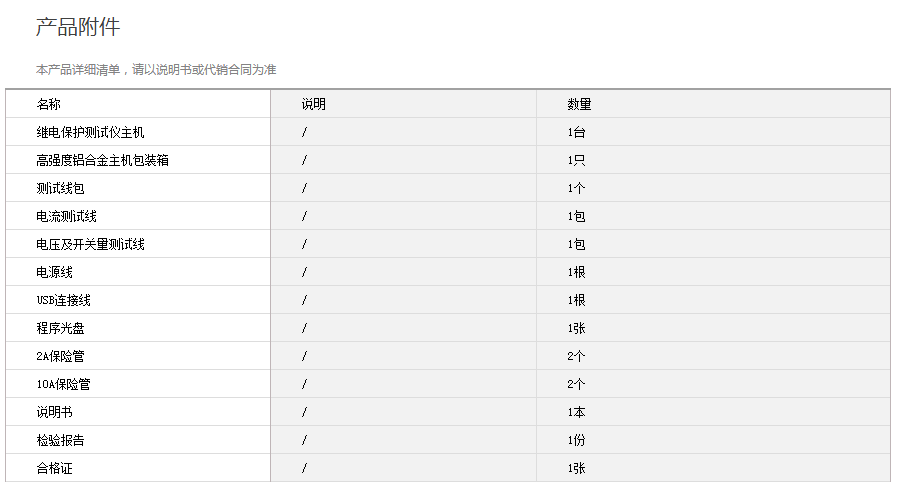Click the 1台 quantity cell

tap(576, 132)
